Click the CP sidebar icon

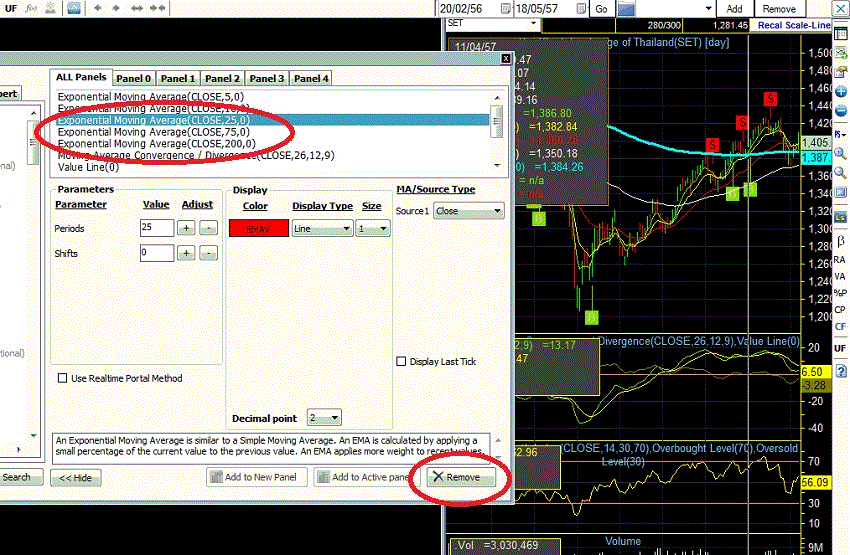pos(840,309)
